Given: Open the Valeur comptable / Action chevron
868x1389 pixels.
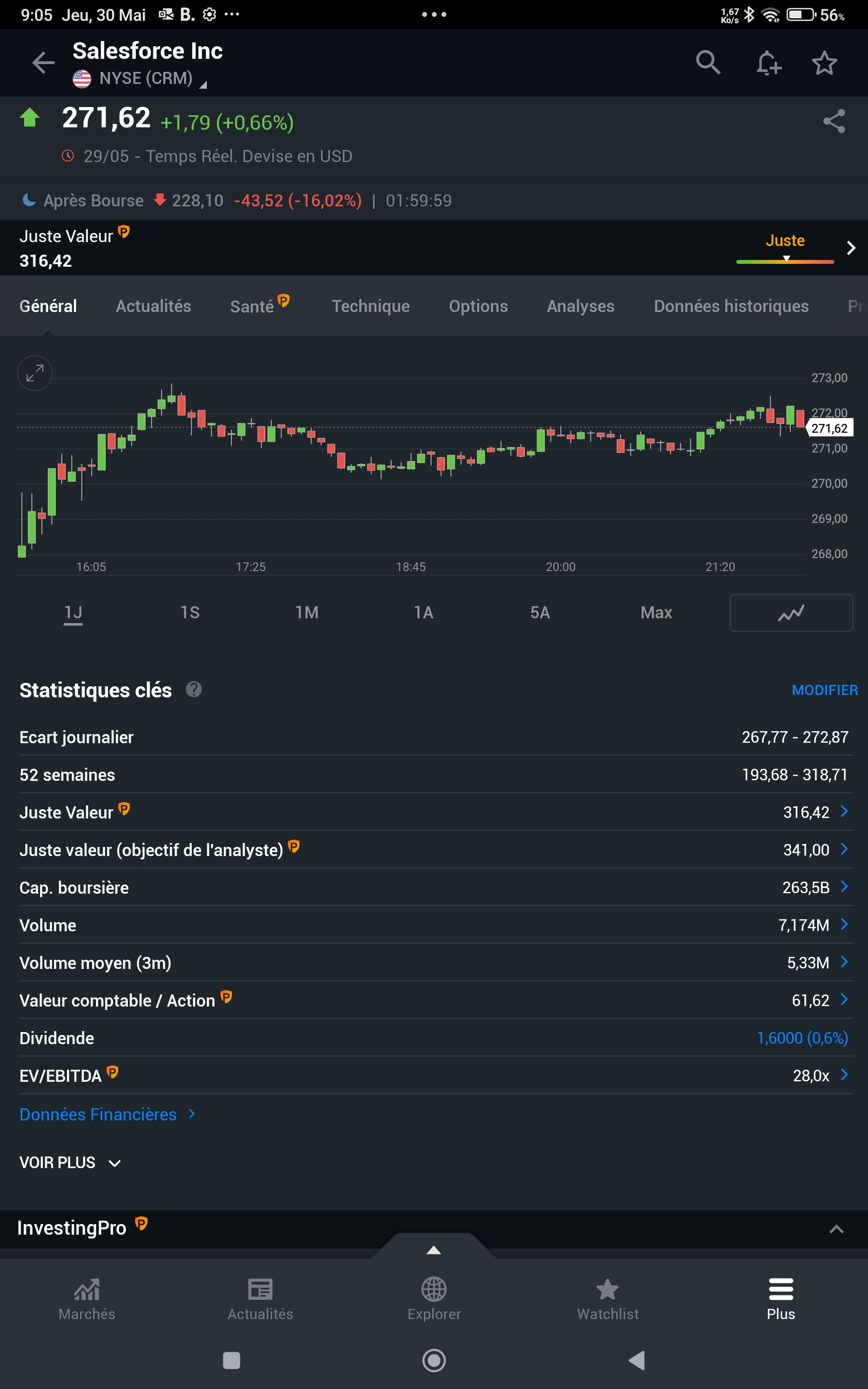Looking at the screenshot, I should coord(844,999).
